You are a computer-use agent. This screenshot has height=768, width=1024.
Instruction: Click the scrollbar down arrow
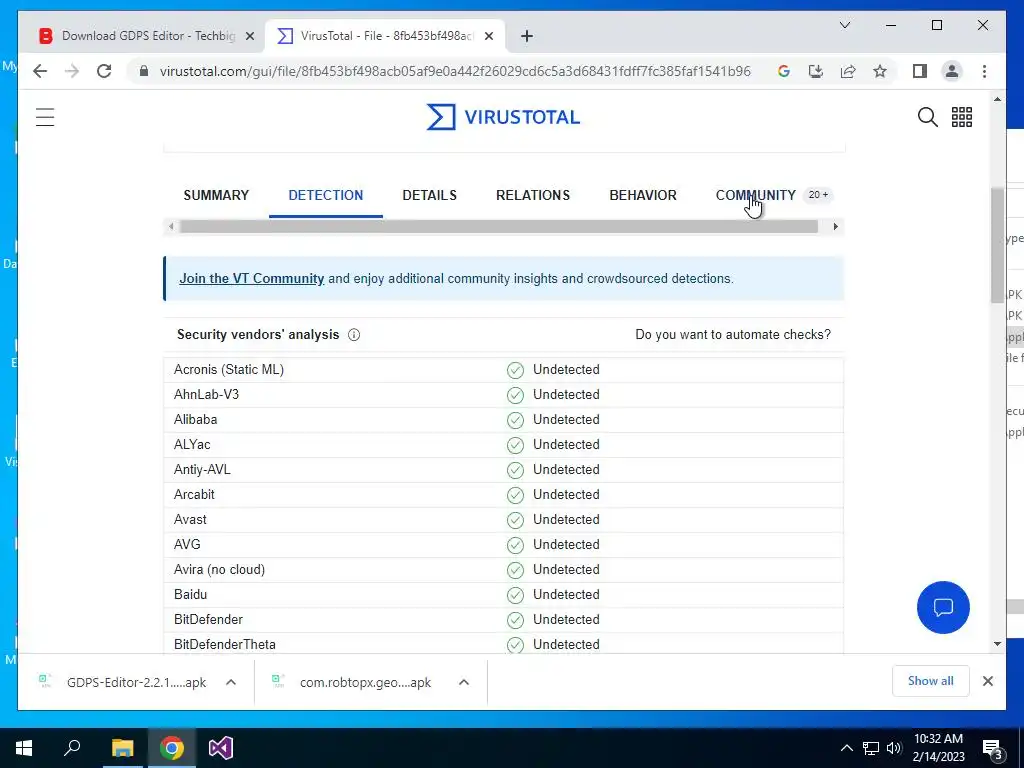point(997,644)
